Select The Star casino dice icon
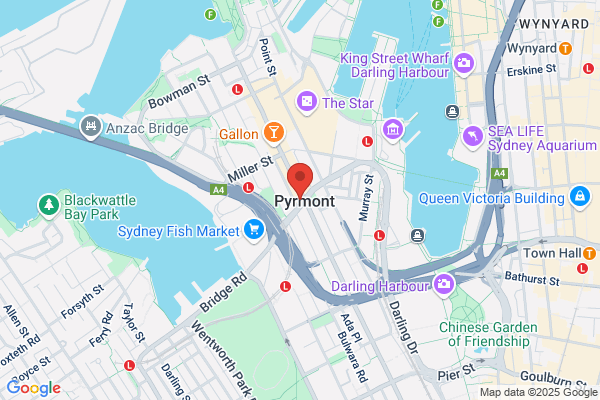600x400 pixels. pos(307,102)
